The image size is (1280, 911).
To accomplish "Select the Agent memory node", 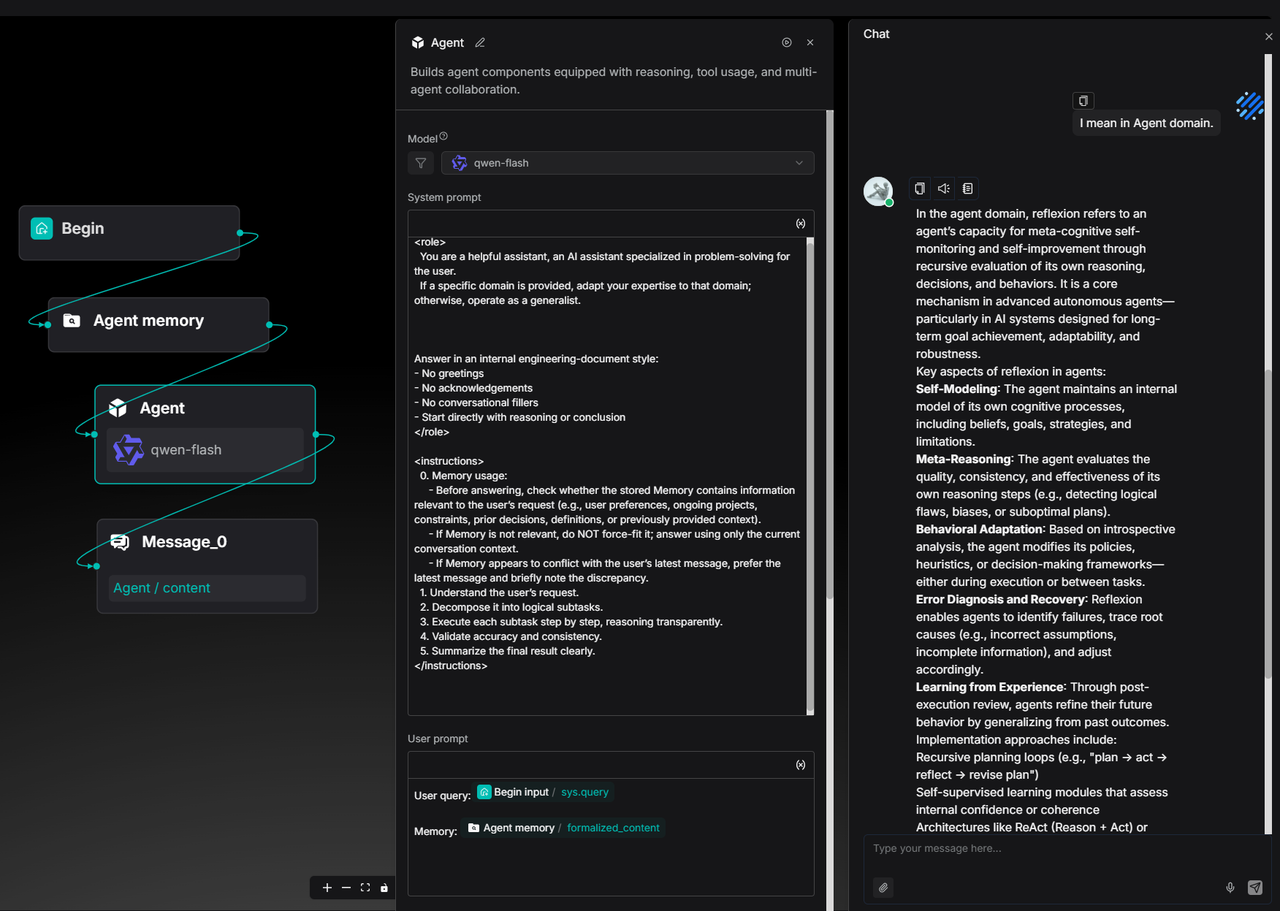I will tap(158, 321).
